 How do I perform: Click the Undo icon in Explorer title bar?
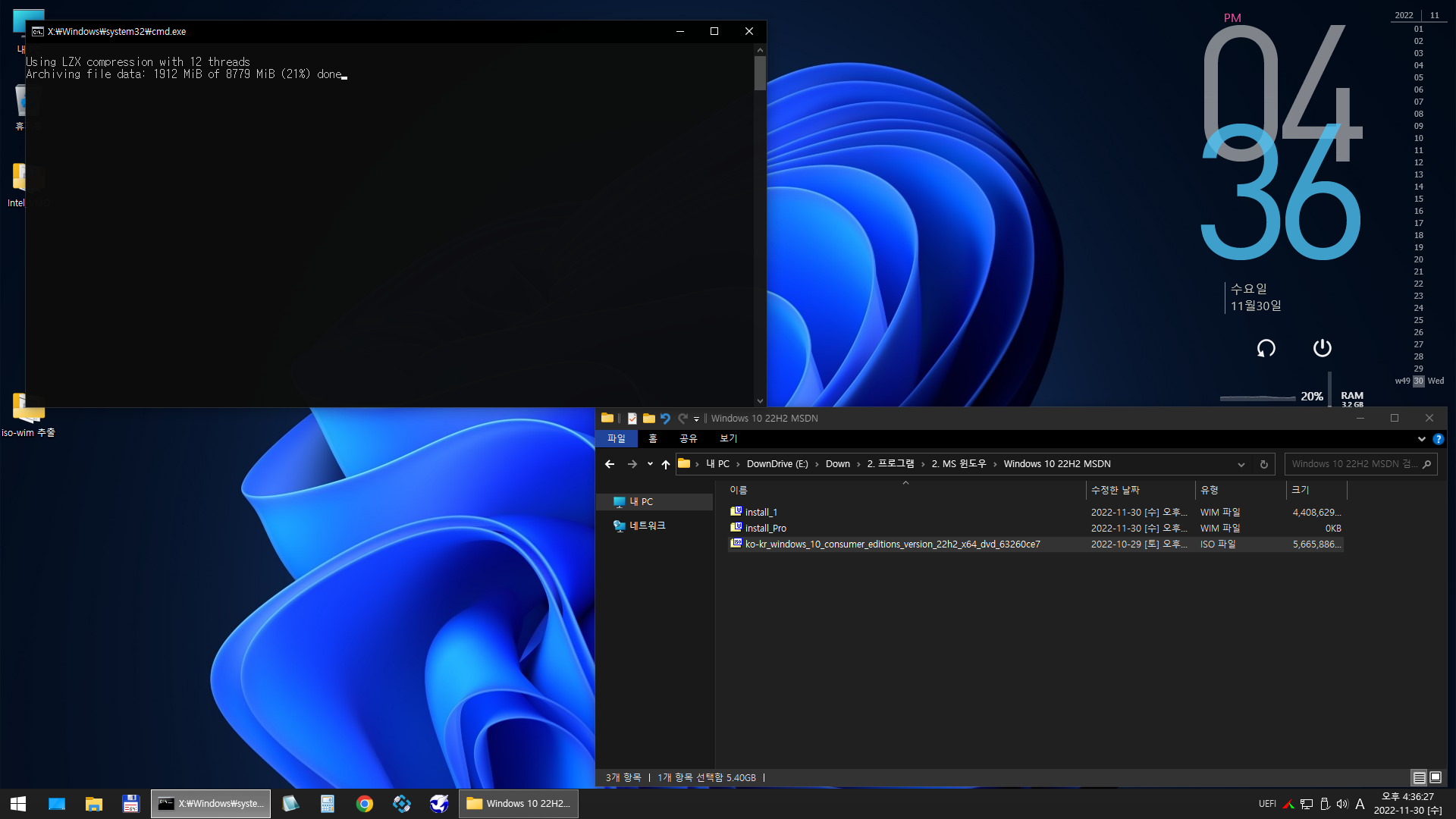point(666,418)
